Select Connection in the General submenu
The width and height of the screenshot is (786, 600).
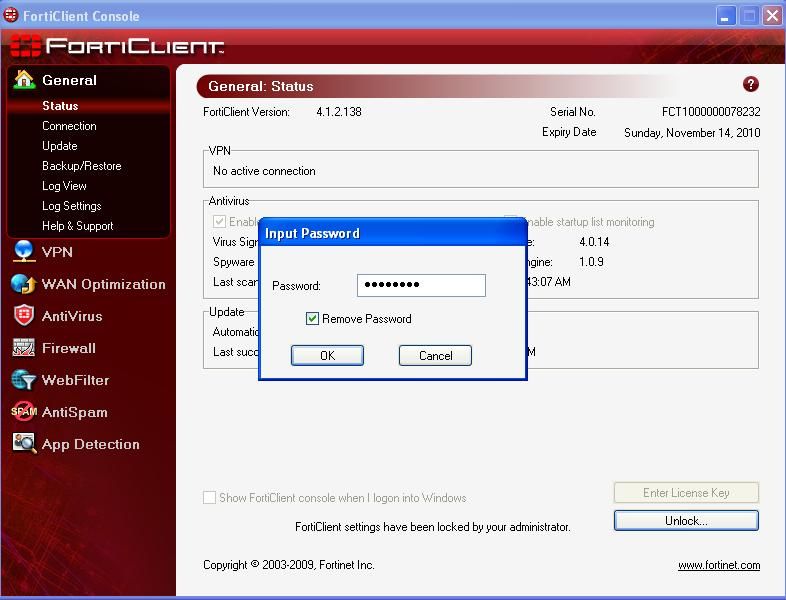[69, 126]
